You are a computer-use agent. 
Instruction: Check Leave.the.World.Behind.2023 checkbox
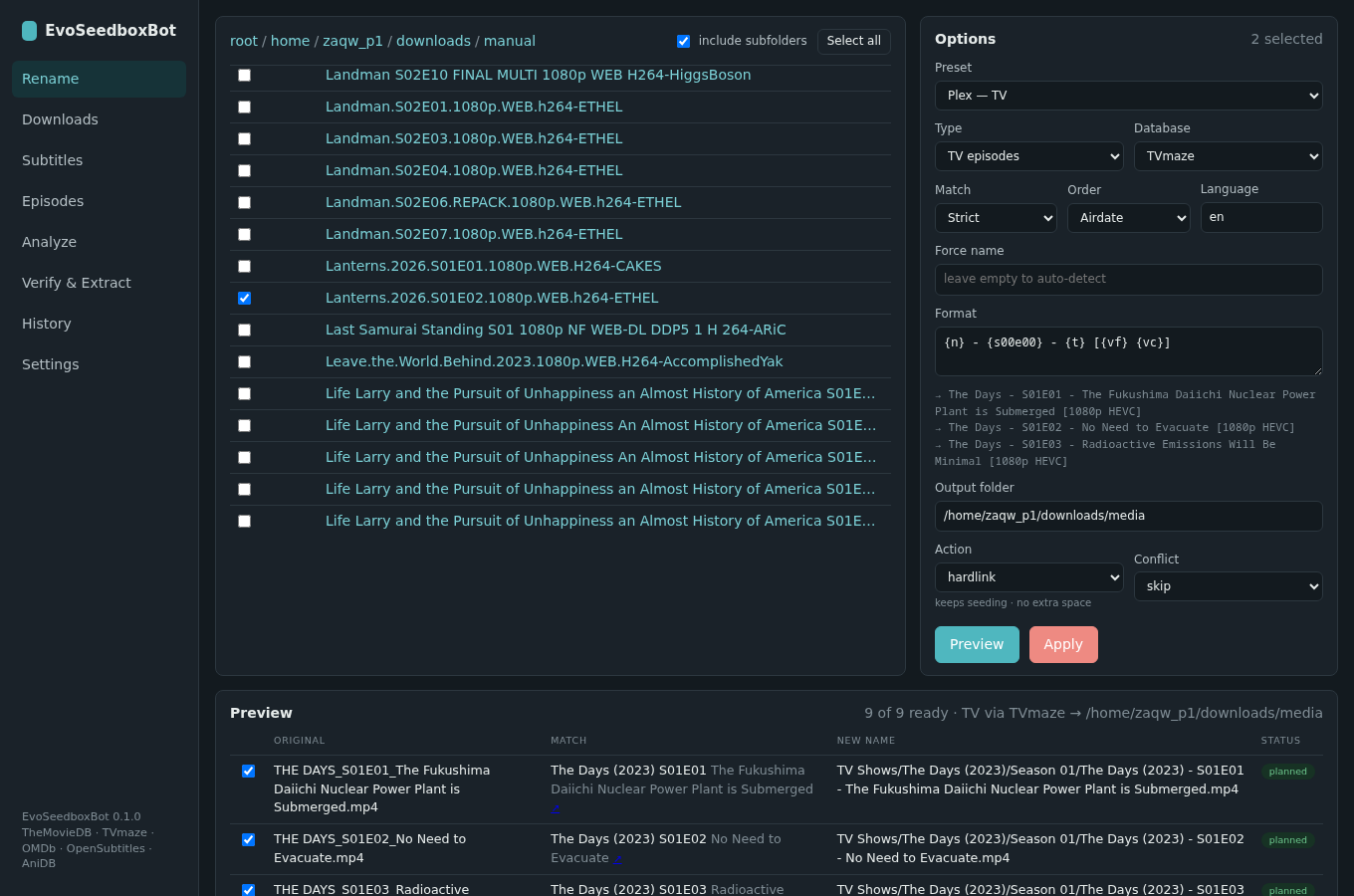click(x=244, y=361)
